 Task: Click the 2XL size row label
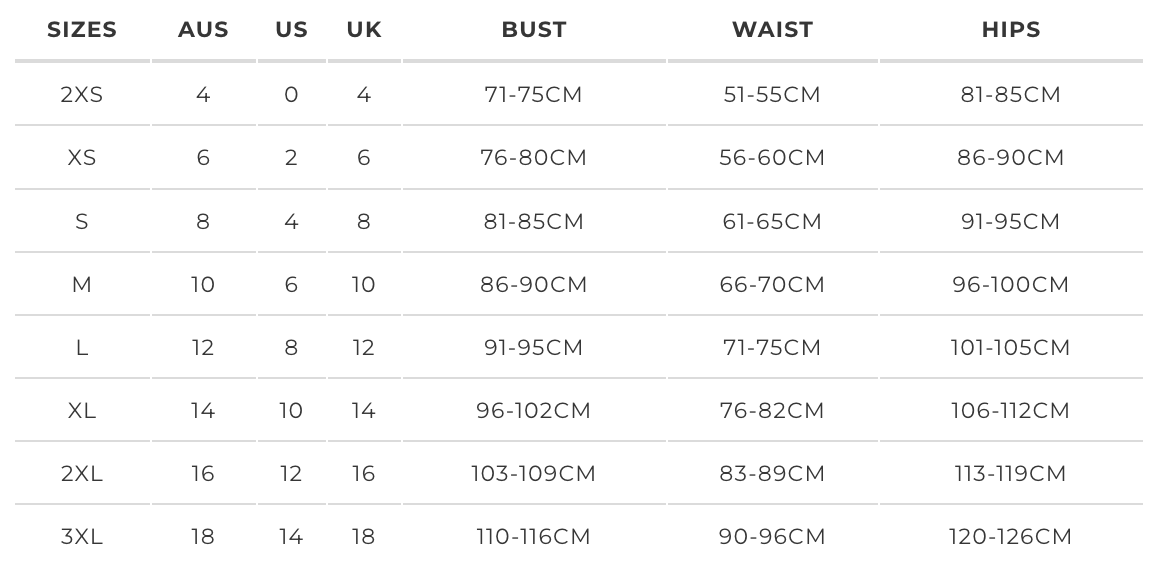coord(82,474)
